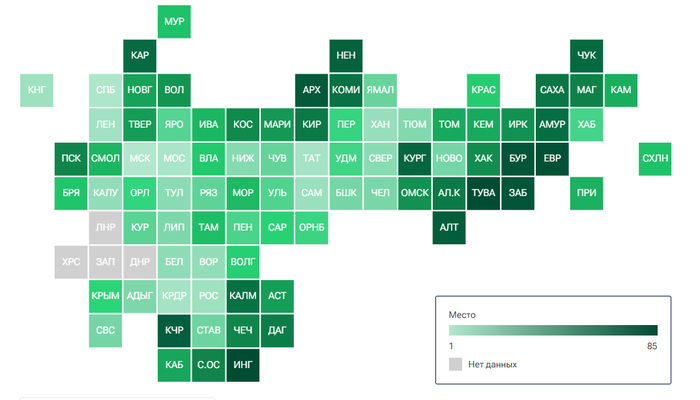Select the ЧУК region tile
This screenshot has height=400, width=700.
(586, 55)
